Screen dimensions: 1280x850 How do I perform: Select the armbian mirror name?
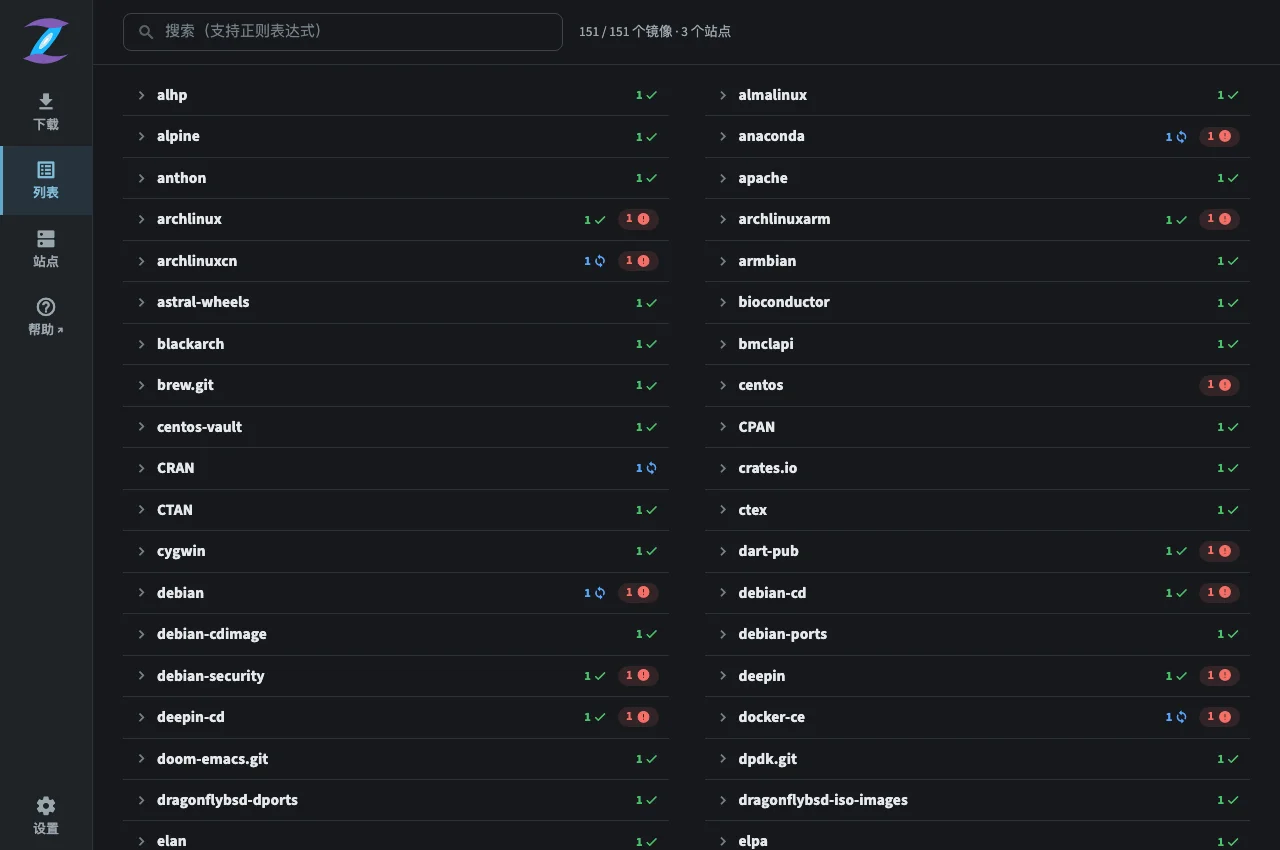point(767,261)
